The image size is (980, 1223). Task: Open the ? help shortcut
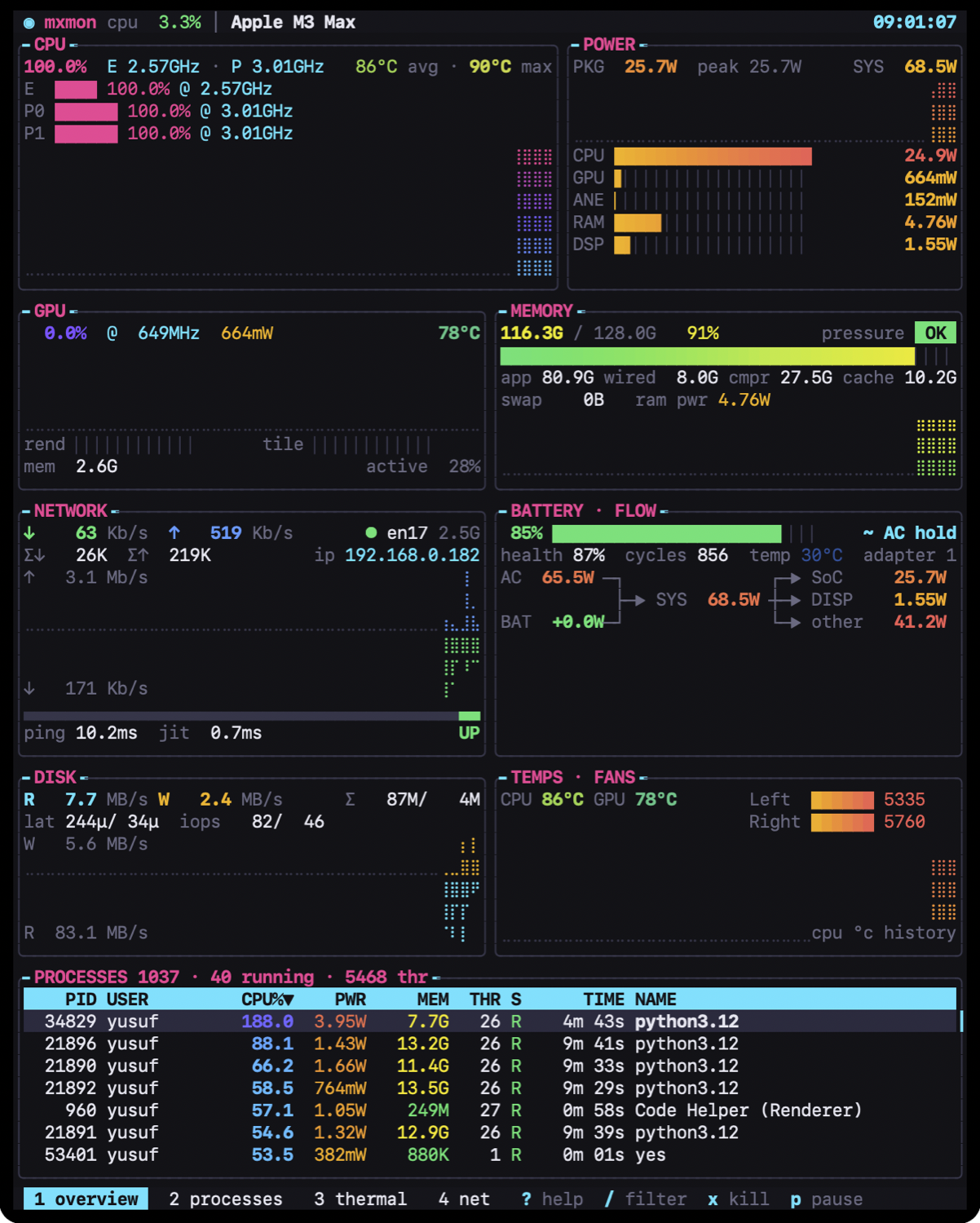[x=552, y=1199]
